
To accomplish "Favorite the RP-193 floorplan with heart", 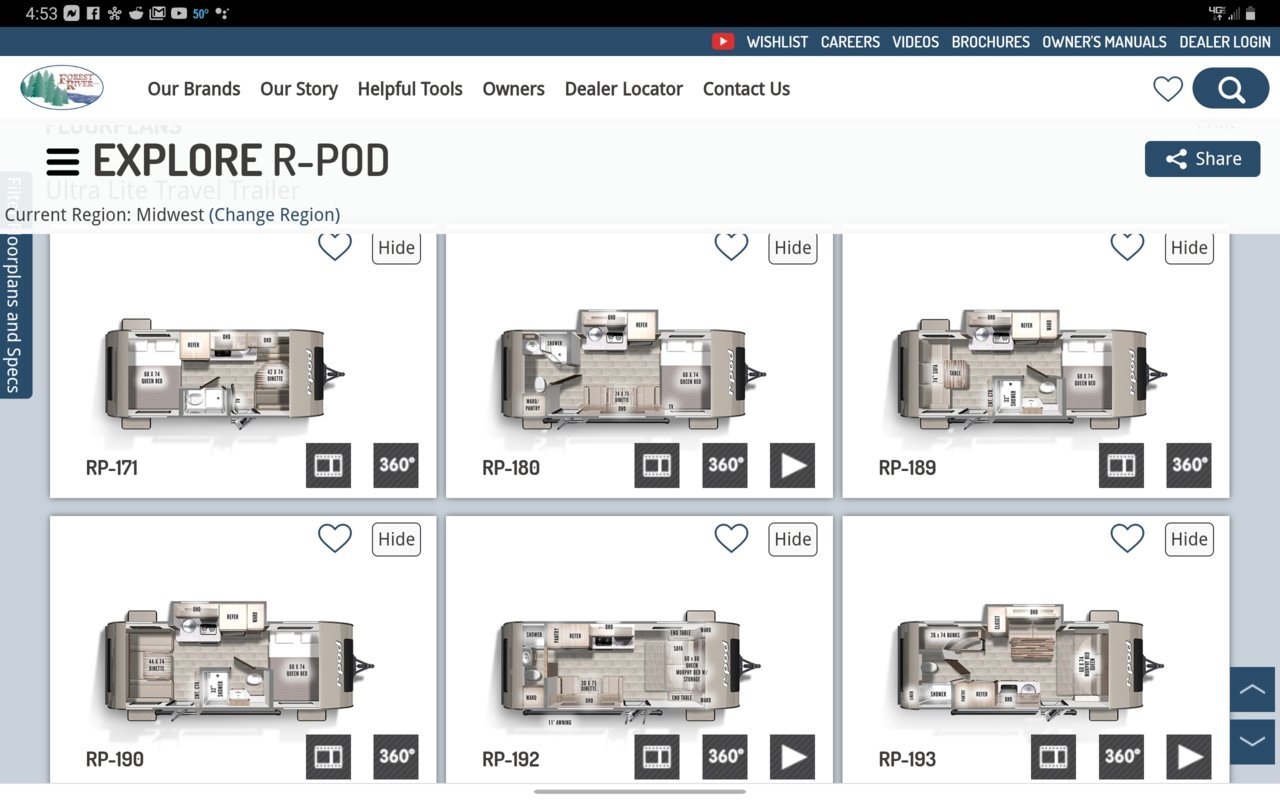I will pos(1127,539).
